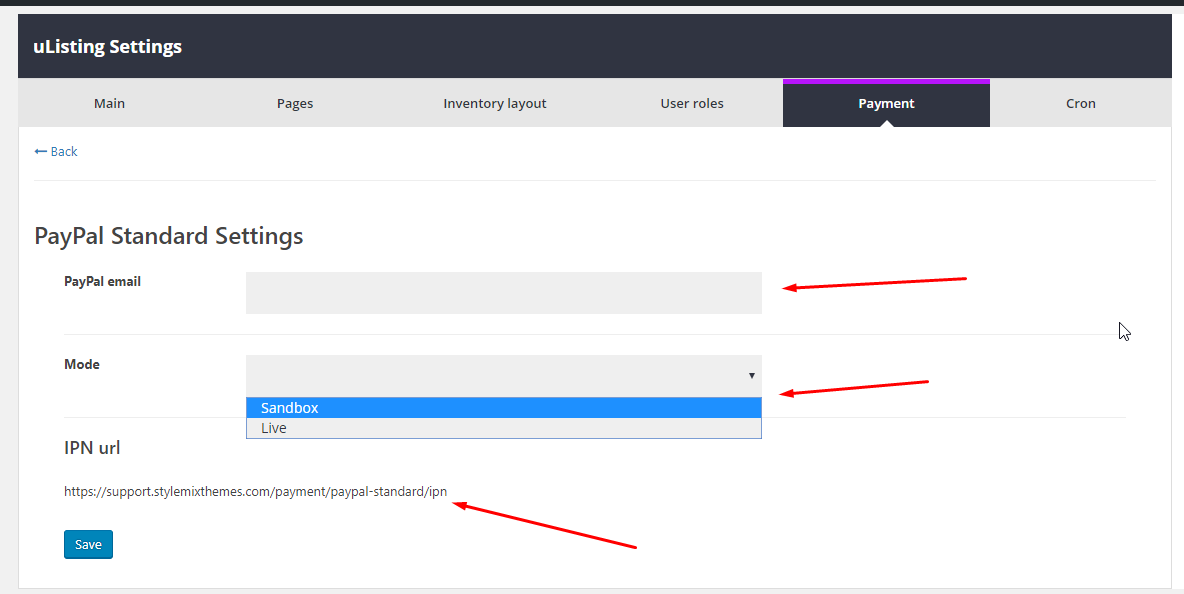Open the Mode dropdown
This screenshot has width=1184, height=594.
click(x=504, y=376)
